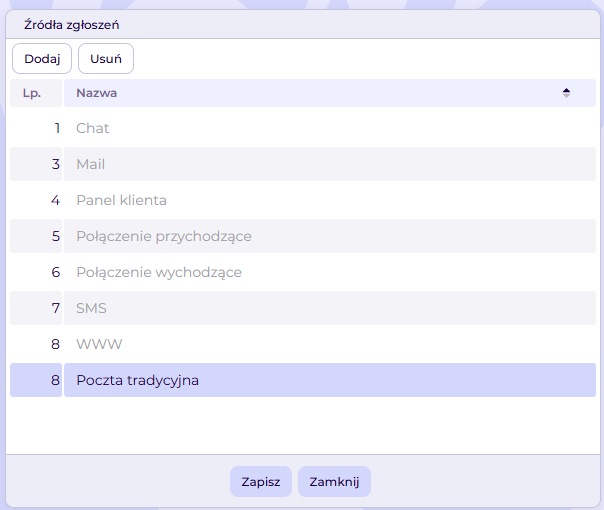Image resolution: width=604 pixels, height=510 pixels.
Task: Select the Chat row
Action: point(303,128)
